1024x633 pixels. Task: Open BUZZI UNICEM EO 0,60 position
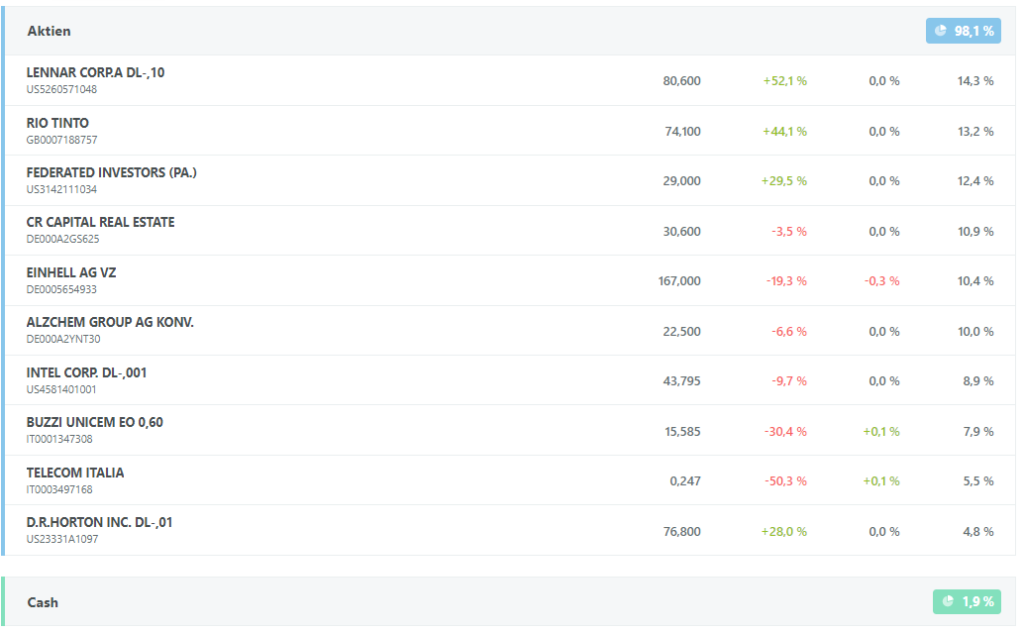coord(95,422)
